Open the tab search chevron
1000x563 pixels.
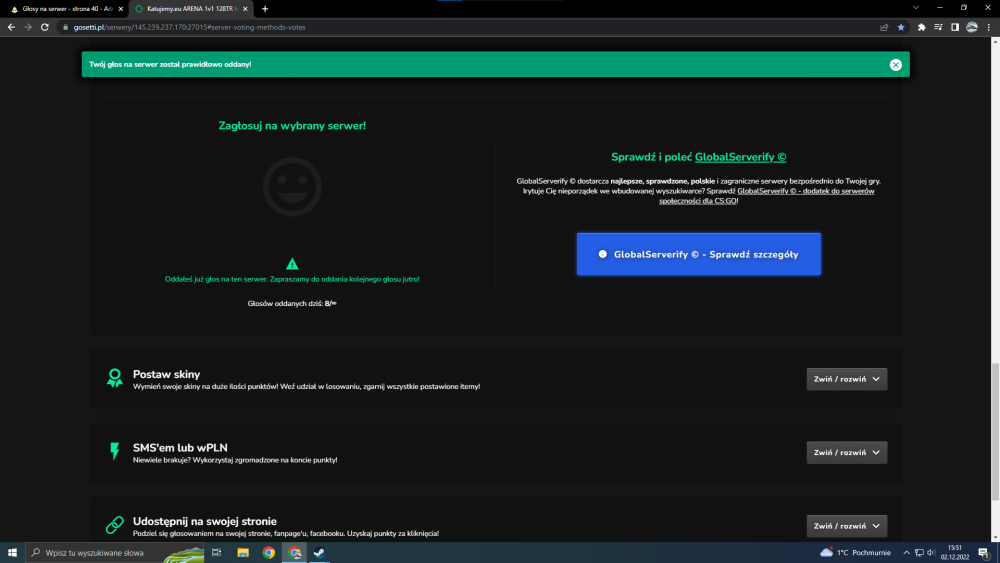(916, 8)
